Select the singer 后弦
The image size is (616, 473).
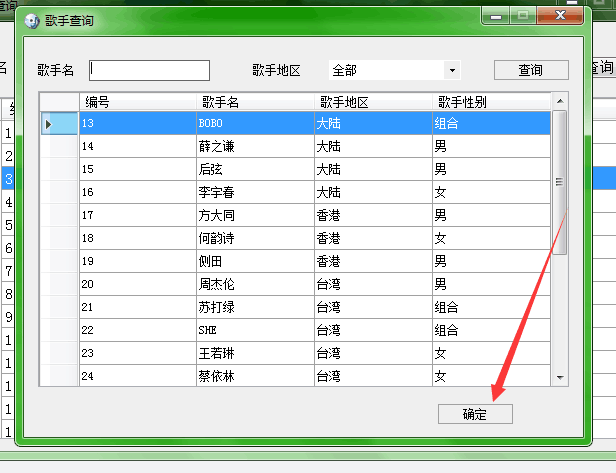pyautogui.click(x=255, y=169)
